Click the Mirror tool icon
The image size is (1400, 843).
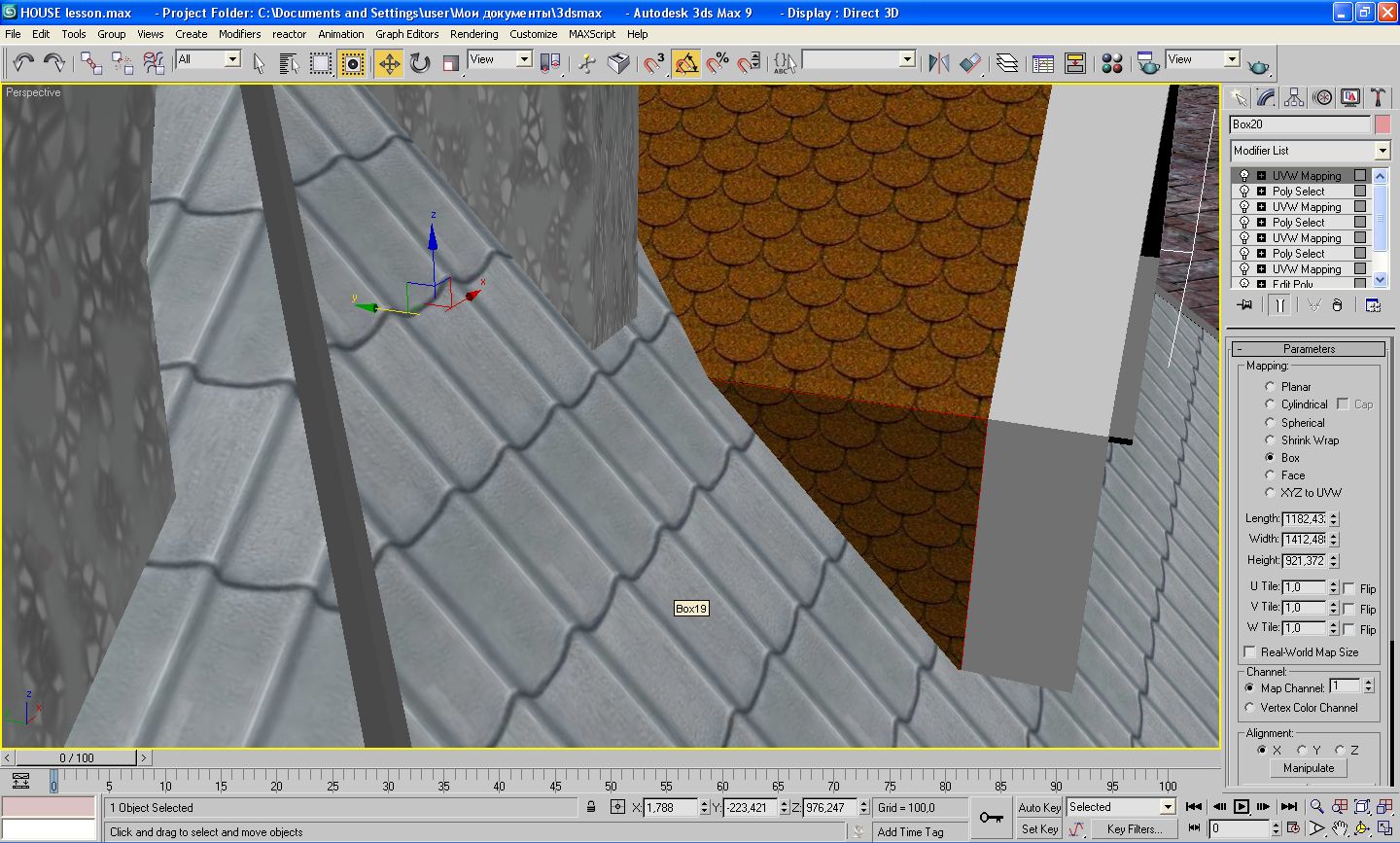click(x=938, y=63)
